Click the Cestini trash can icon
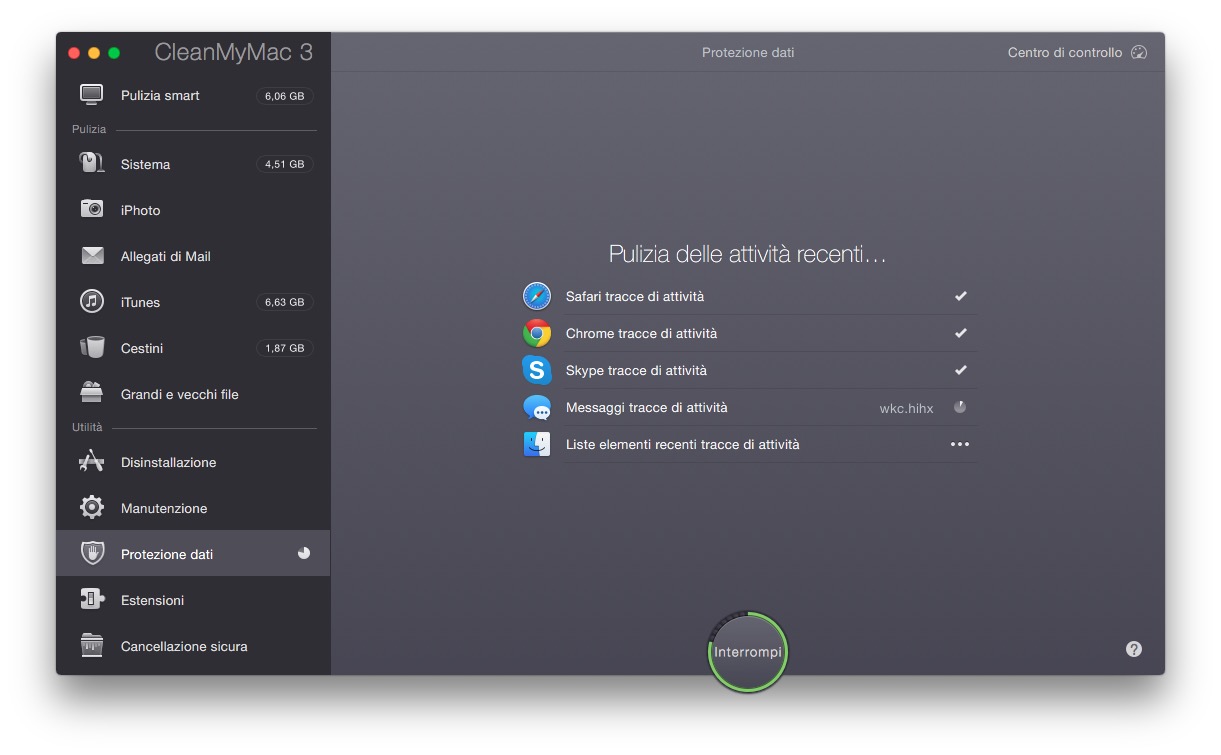This screenshot has width=1221, height=755. pos(92,347)
